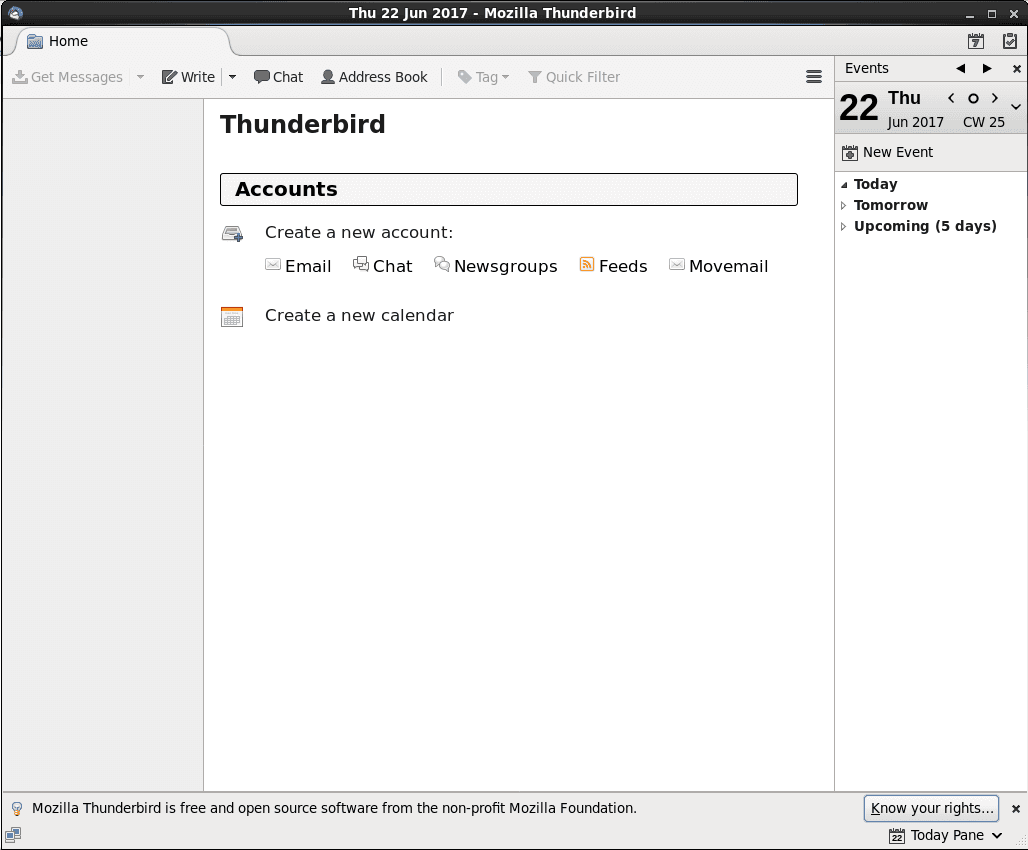Viewport: 1028px width, 850px height.
Task: Click the Get Messages toolbar button
Action: (68, 77)
